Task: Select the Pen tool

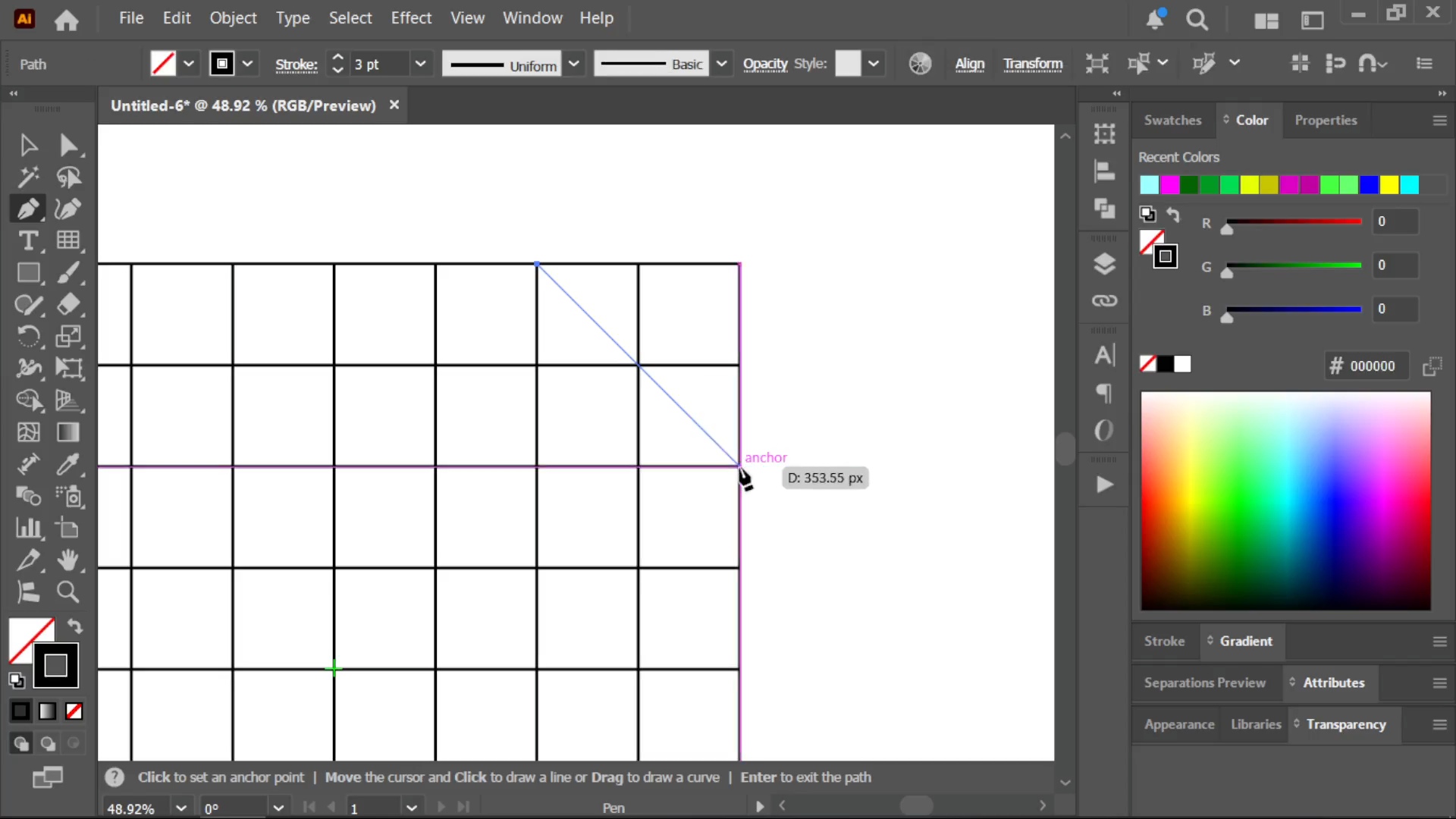Action: [x=28, y=209]
